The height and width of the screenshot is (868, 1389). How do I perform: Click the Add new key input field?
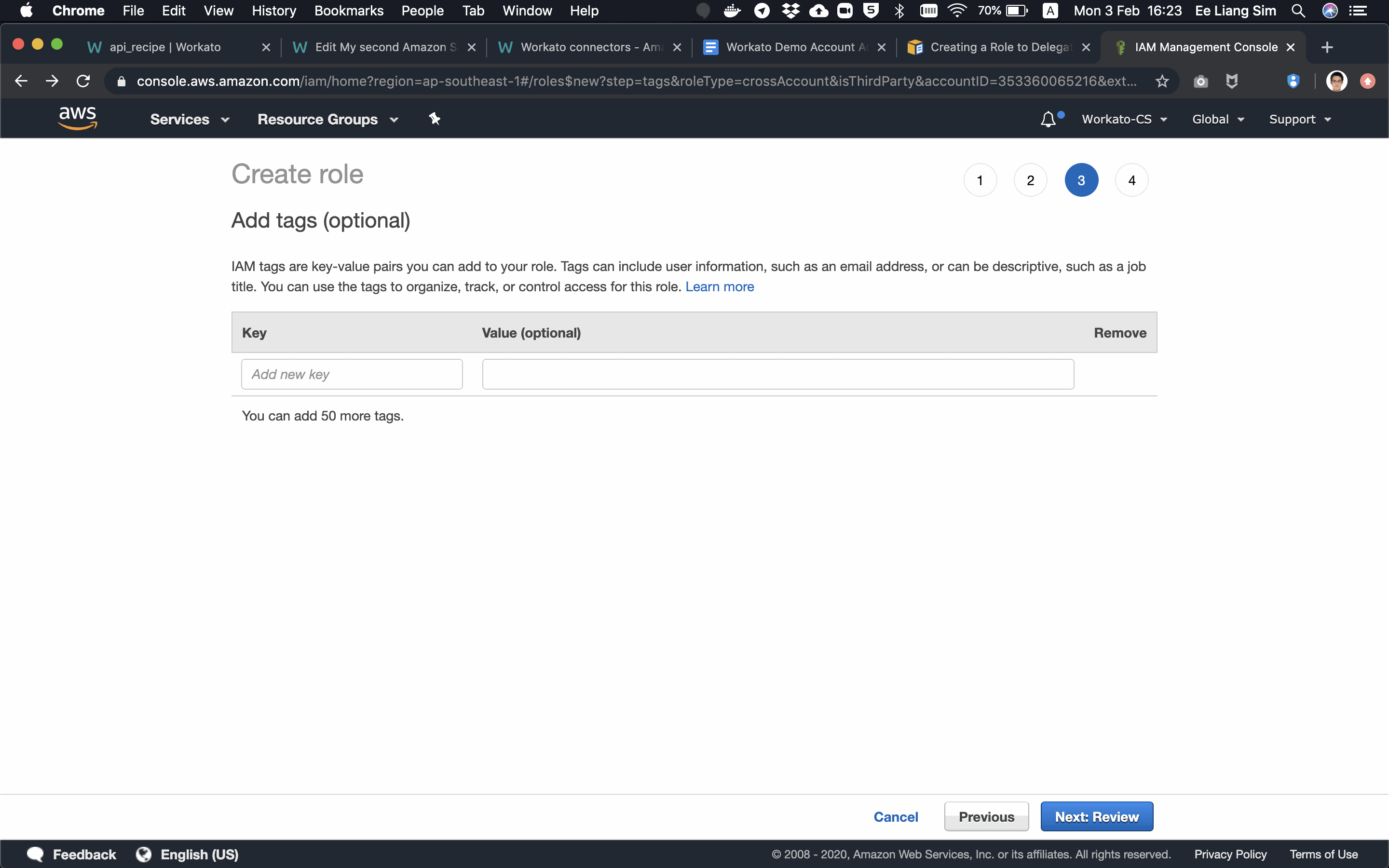pyautogui.click(x=351, y=373)
